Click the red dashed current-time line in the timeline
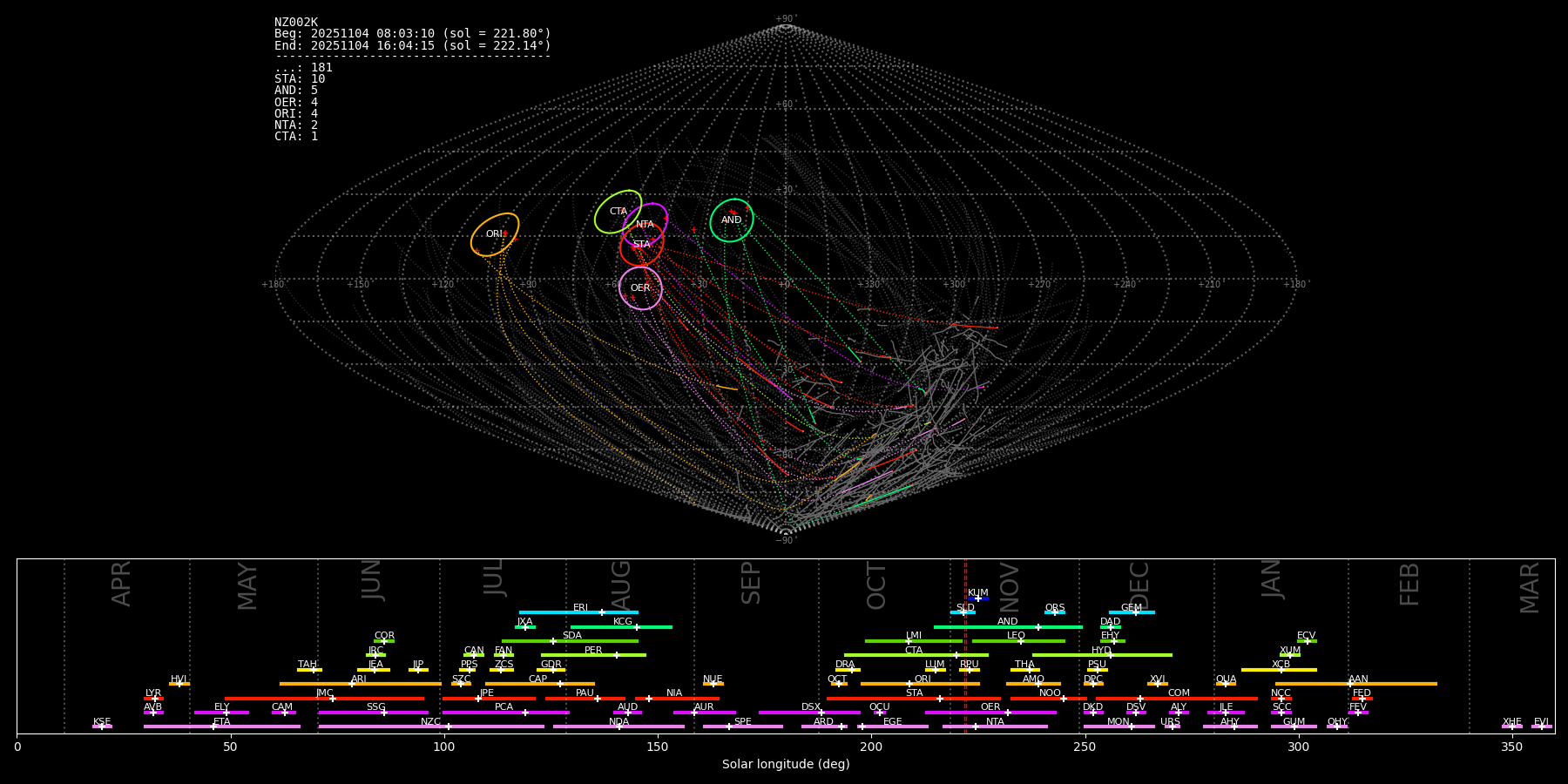 965,645
